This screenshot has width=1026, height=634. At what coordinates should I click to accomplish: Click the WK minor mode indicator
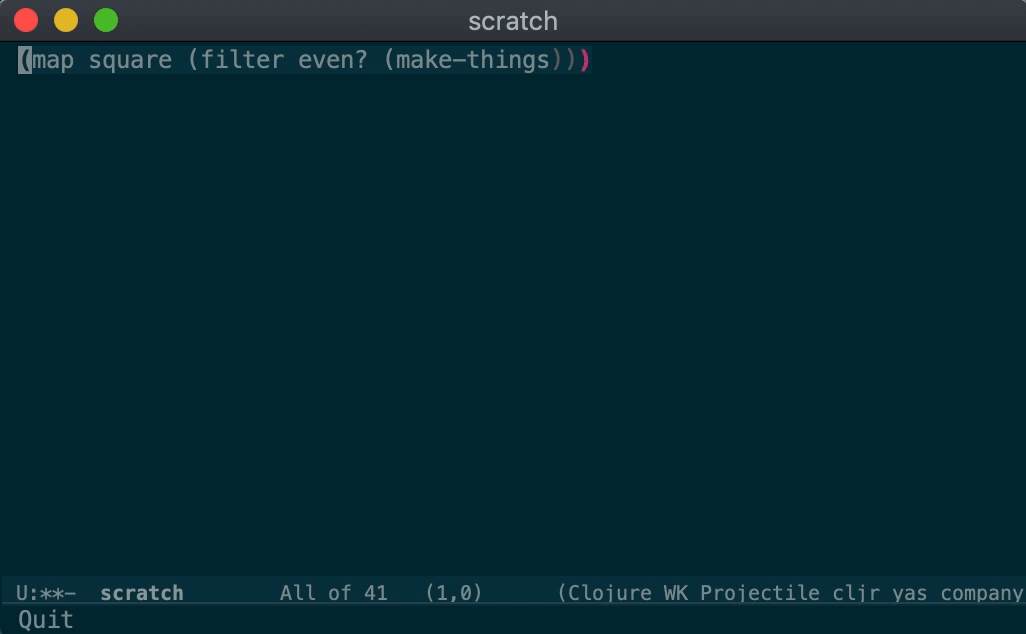676,593
